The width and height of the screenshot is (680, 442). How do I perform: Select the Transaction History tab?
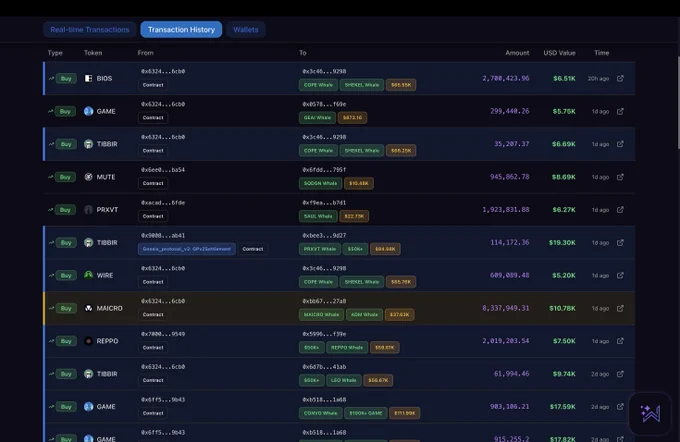click(x=181, y=29)
